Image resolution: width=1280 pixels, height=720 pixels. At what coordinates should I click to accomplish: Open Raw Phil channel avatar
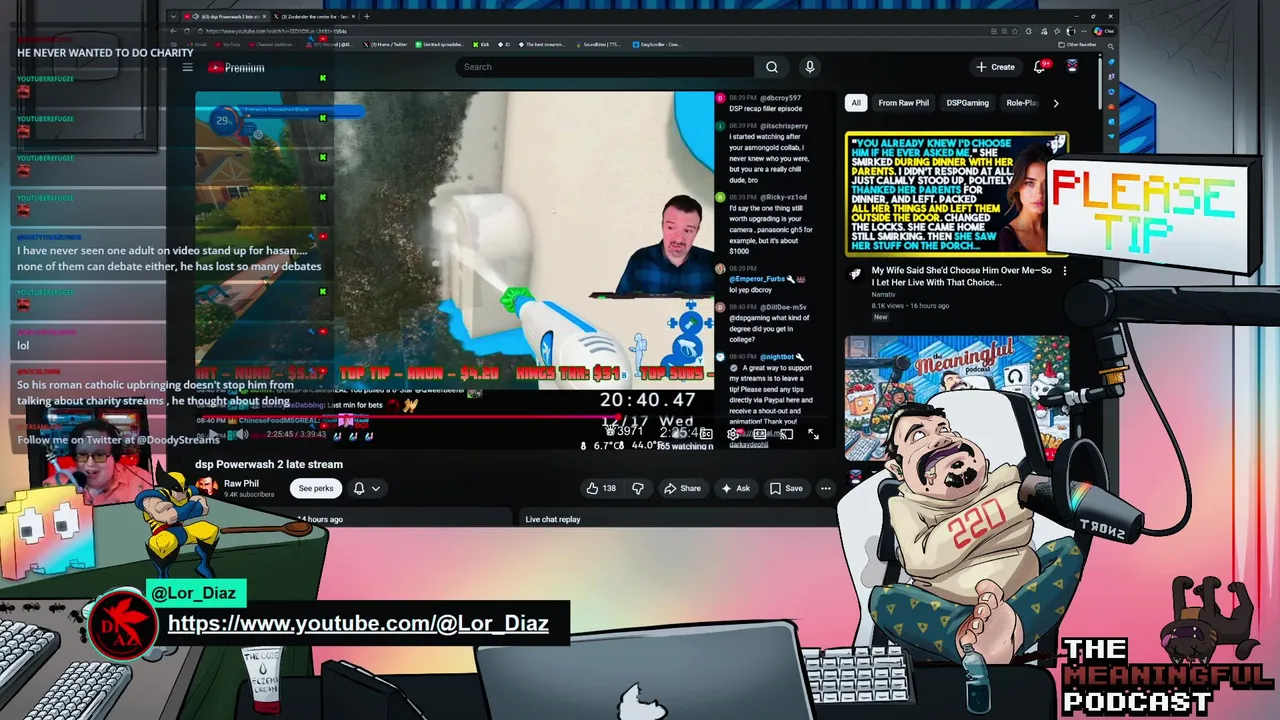click(206, 487)
